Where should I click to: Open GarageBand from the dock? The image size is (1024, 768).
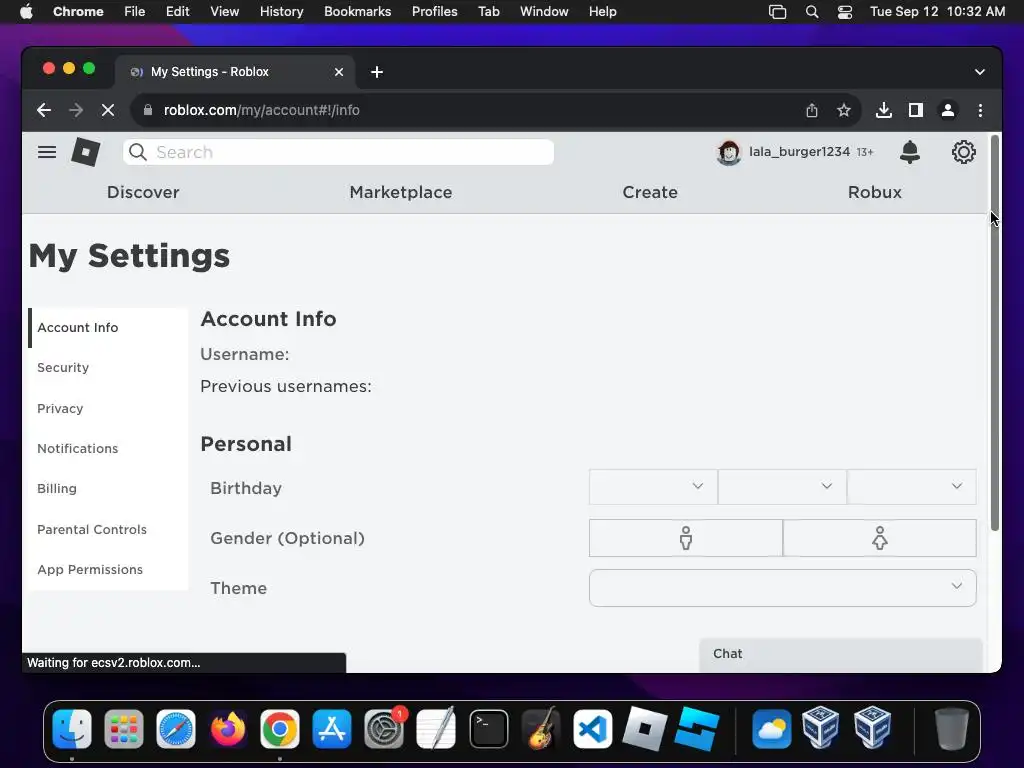[x=541, y=729]
